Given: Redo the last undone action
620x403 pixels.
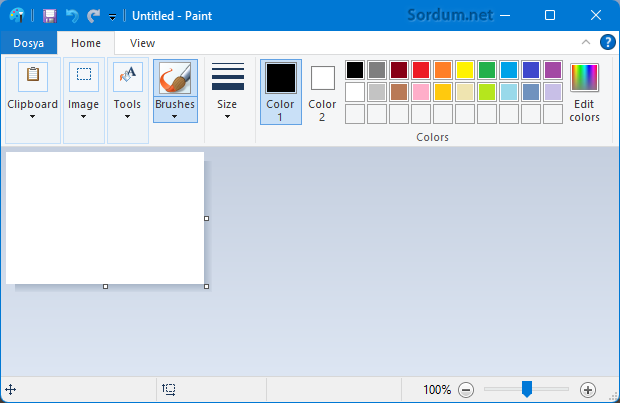Looking at the screenshot, I should [94, 16].
